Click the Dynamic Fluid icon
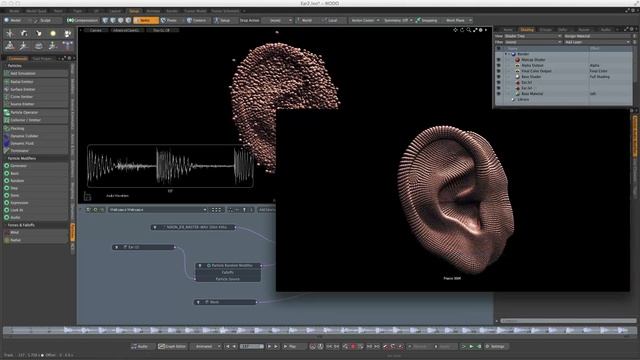 (7, 143)
